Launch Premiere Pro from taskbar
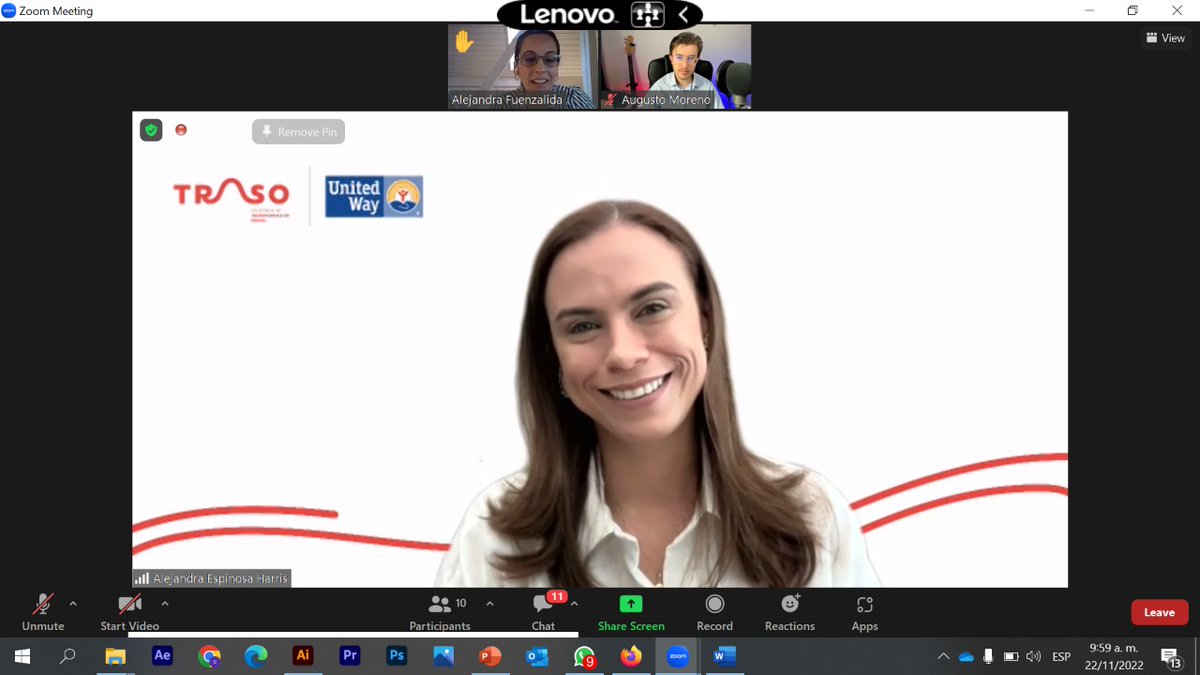 point(349,656)
